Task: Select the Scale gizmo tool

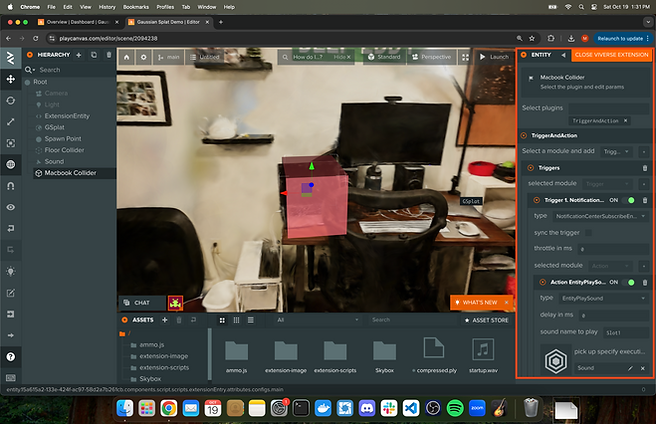Action: pos(10,121)
